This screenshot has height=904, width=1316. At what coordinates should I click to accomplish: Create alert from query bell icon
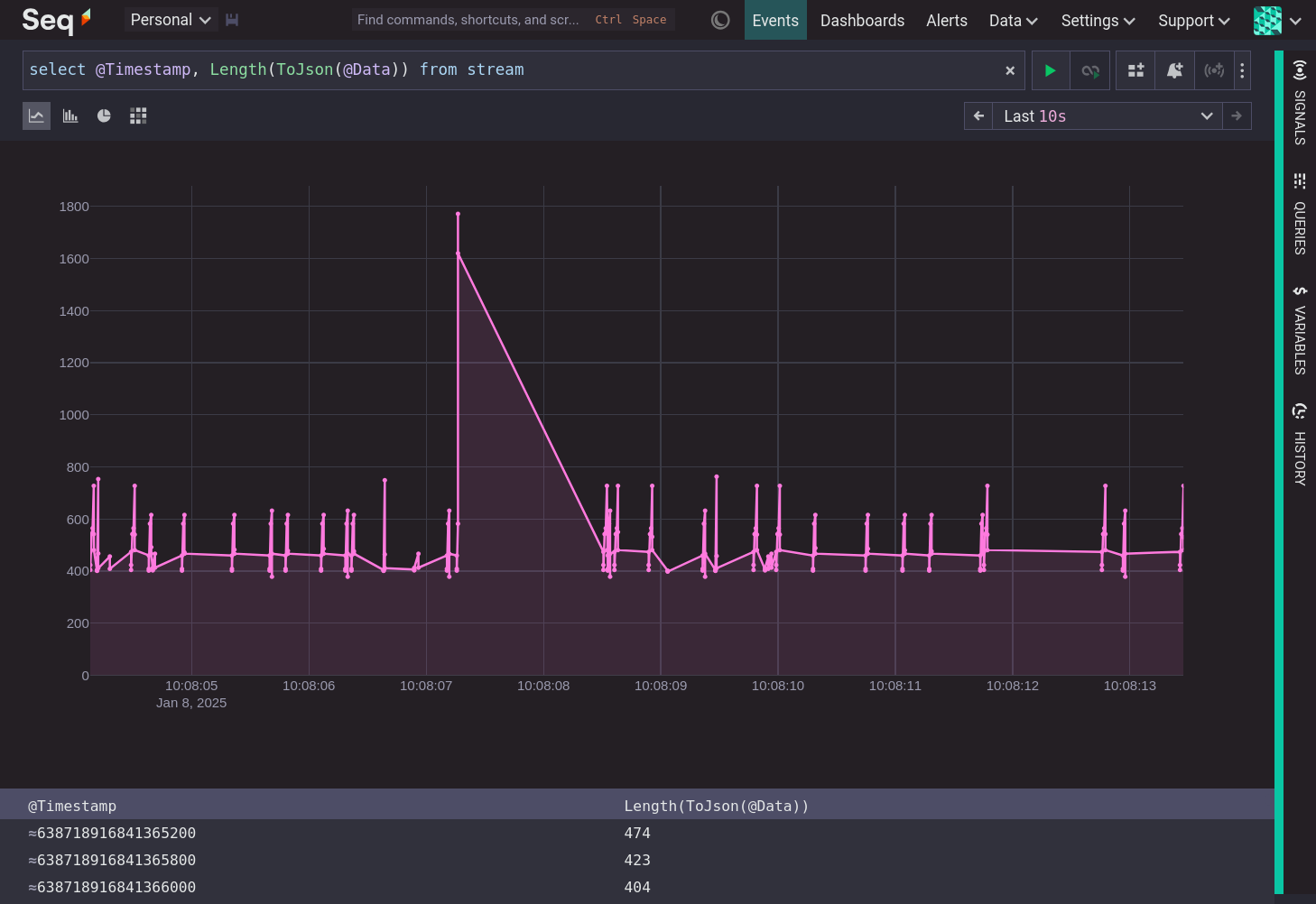point(1174,70)
